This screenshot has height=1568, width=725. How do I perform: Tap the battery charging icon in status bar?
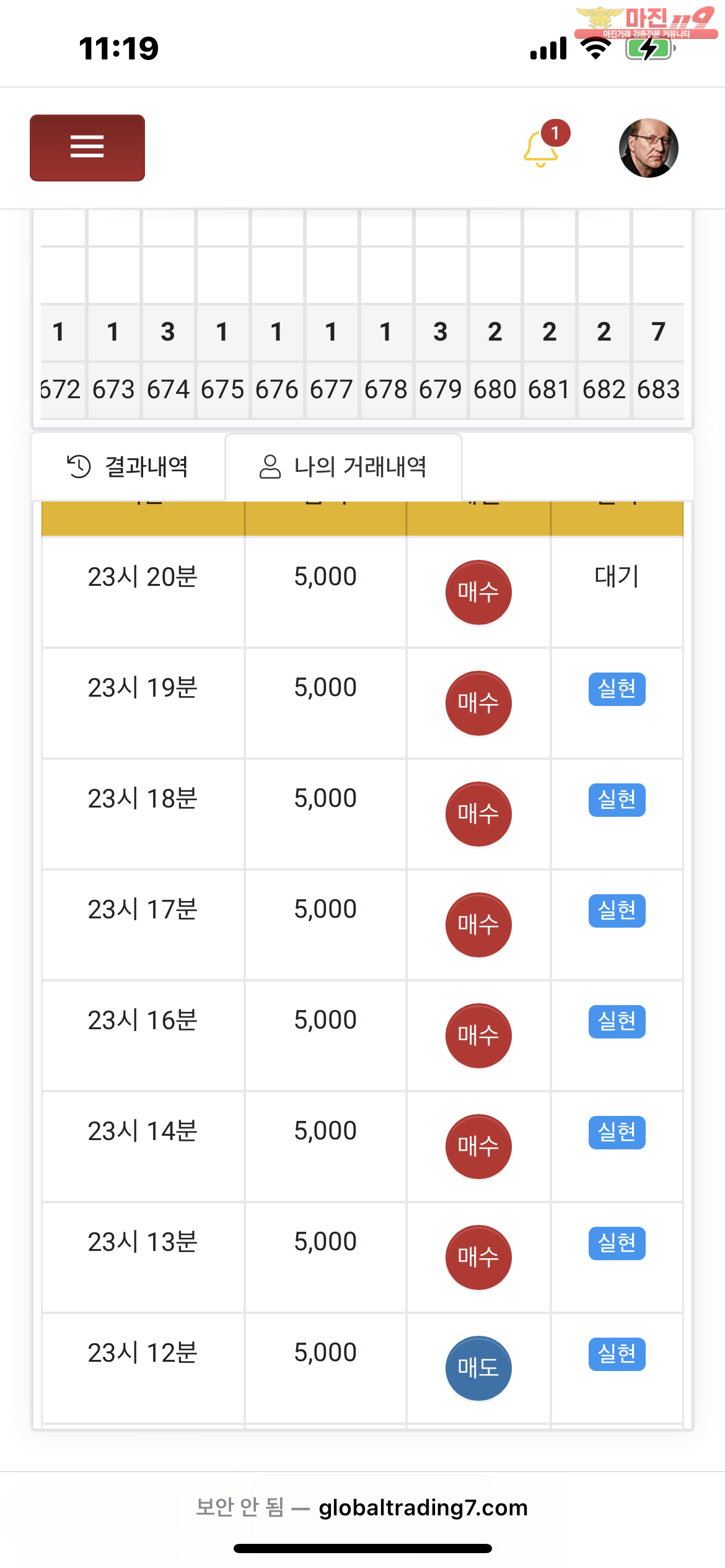pyautogui.click(x=648, y=48)
